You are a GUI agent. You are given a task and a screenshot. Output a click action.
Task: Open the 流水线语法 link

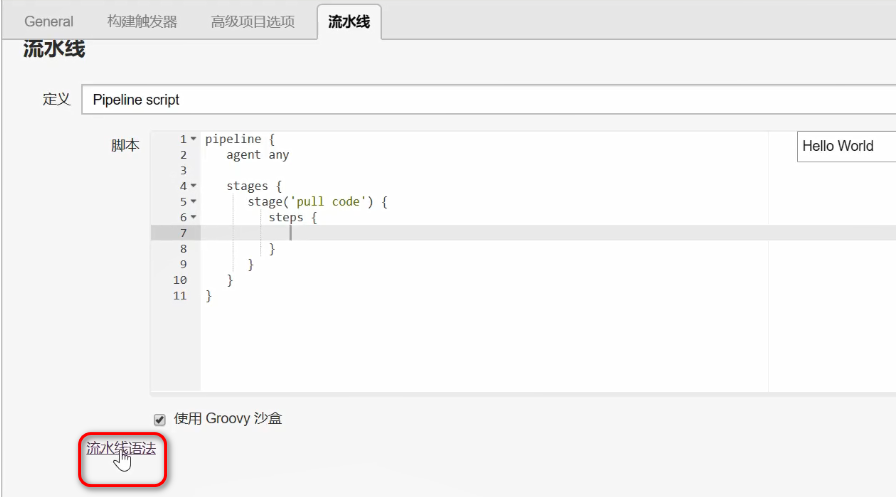click(x=121, y=448)
